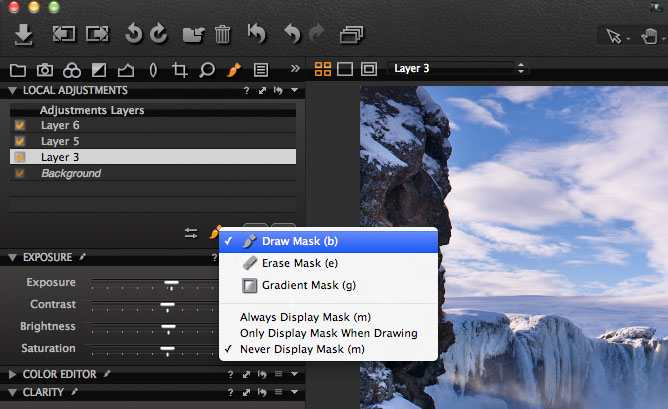This screenshot has width=668, height=409.
Task: Toggle the proof margin viewer icon
Action: point(369,69)
